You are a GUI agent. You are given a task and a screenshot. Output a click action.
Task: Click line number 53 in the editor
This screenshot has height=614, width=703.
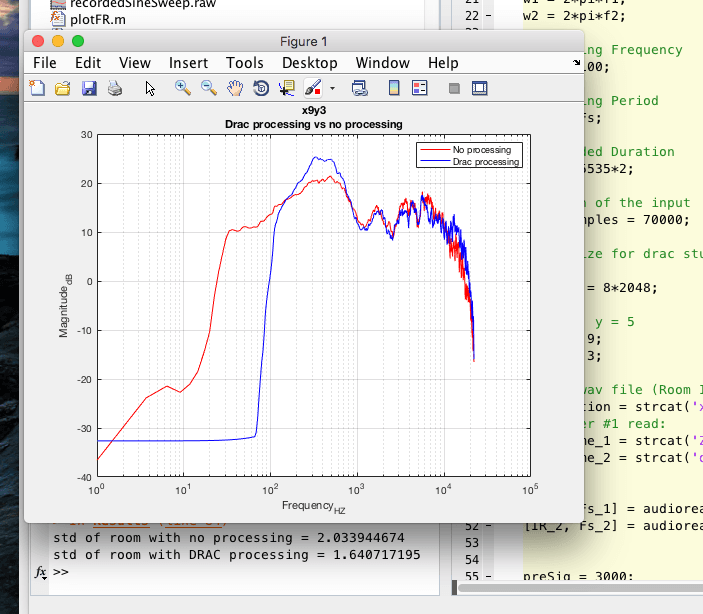pos(472,543)
